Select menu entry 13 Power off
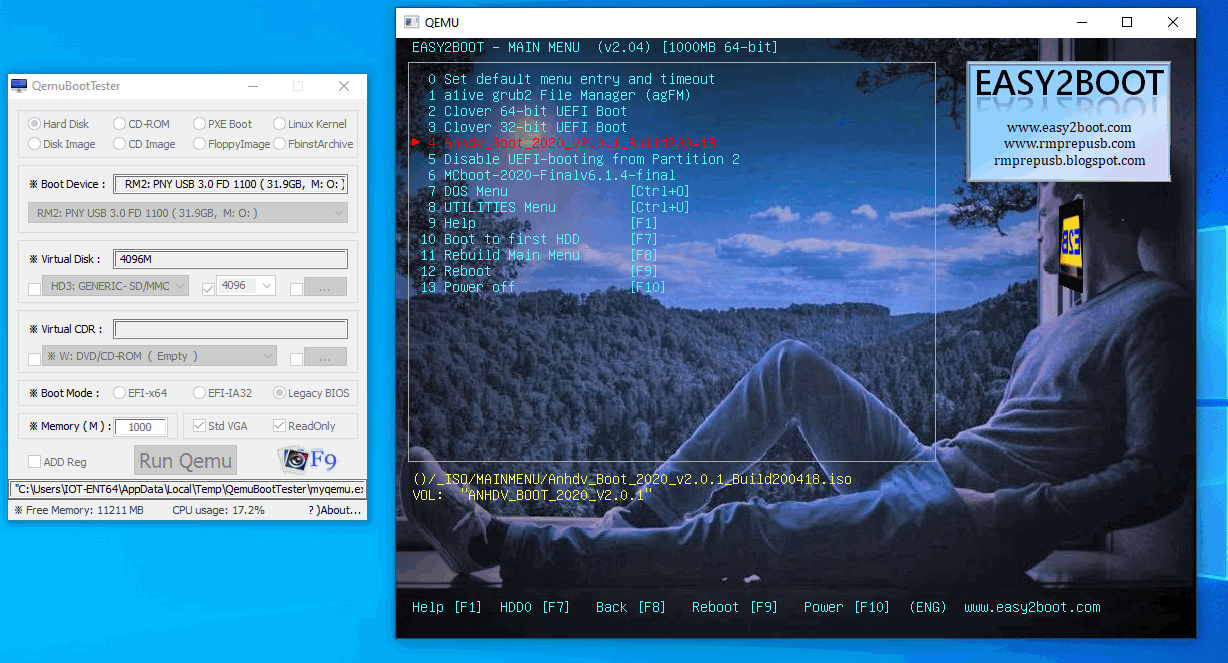Image resolution: width=1228 pixels, height=663 pixels. (543, 287)
